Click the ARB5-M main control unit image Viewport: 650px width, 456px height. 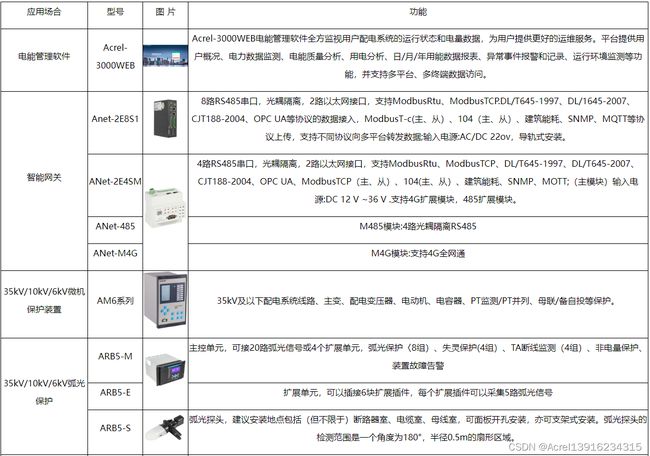pos(165,369)
